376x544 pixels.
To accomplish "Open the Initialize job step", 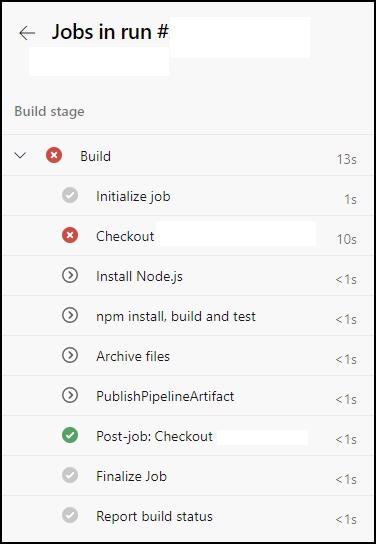I will pyautogui.click(x=188, y=196).
